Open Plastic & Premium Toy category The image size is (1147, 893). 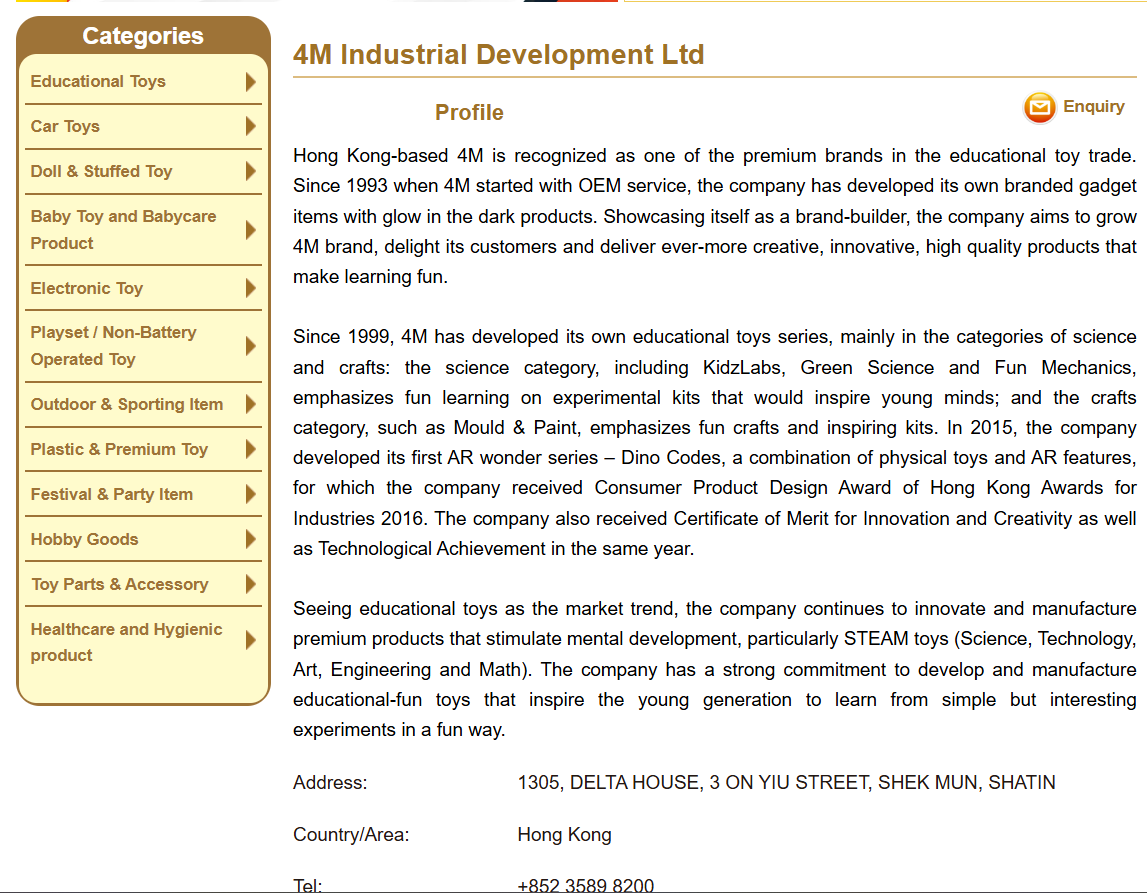[119, 449]
